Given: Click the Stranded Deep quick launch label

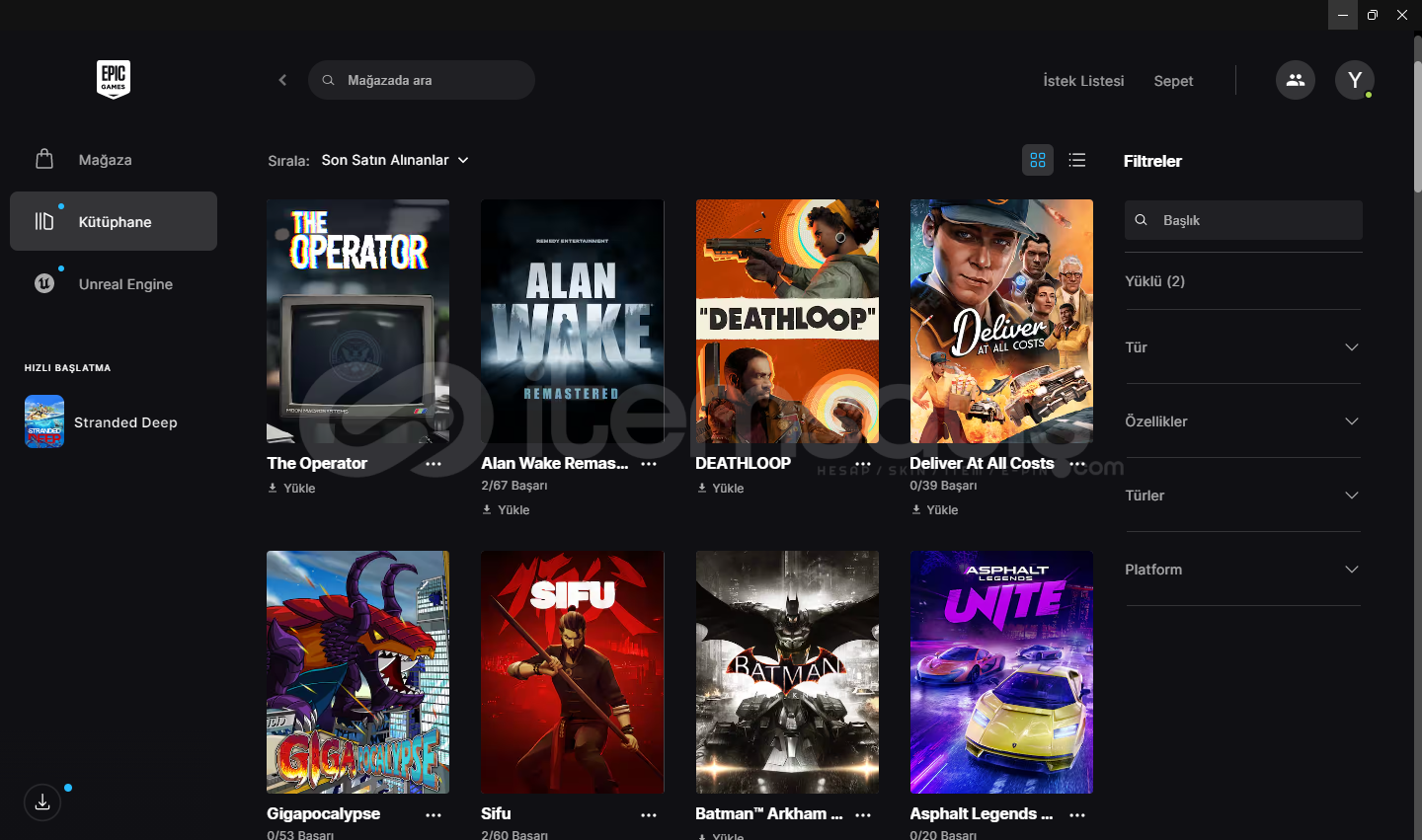Looking at the screenshot, I should coord(125,422).
